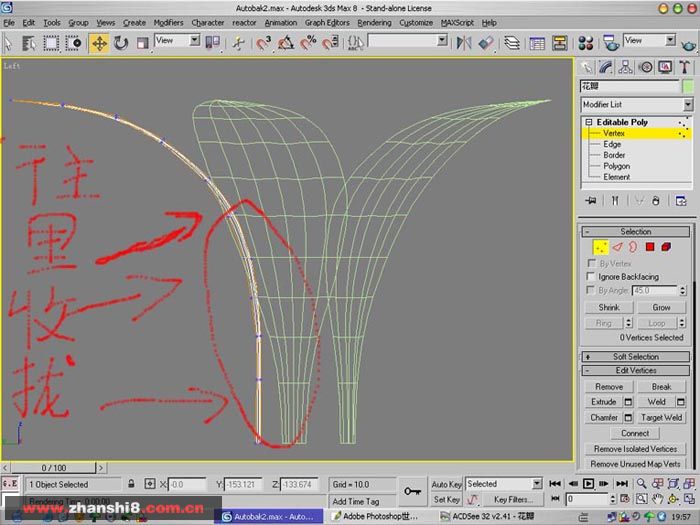
Task: Select the Move tool in the main toolbar
Action: click(x=99, y=43)
